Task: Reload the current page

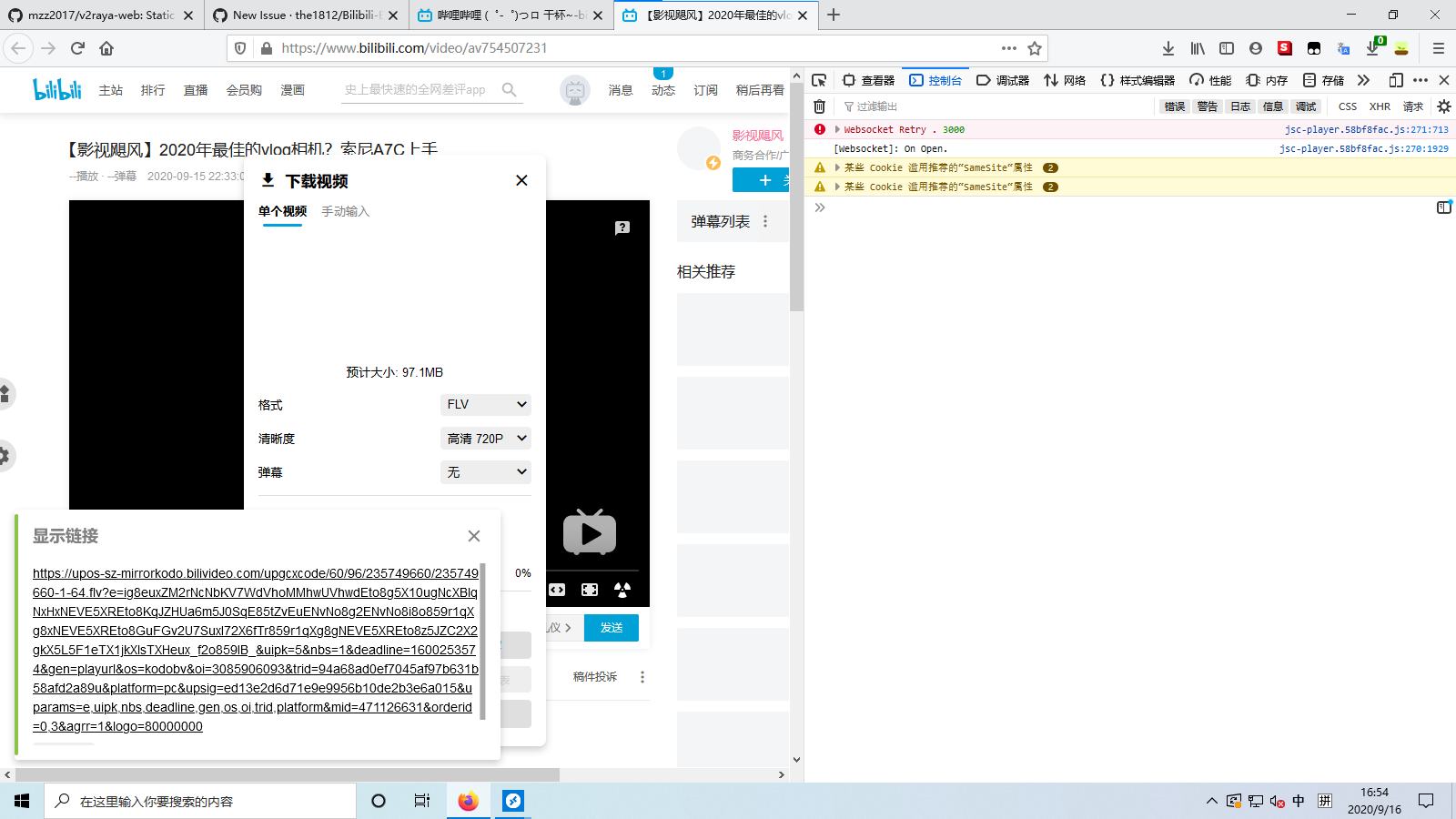Action: [77, 48]
